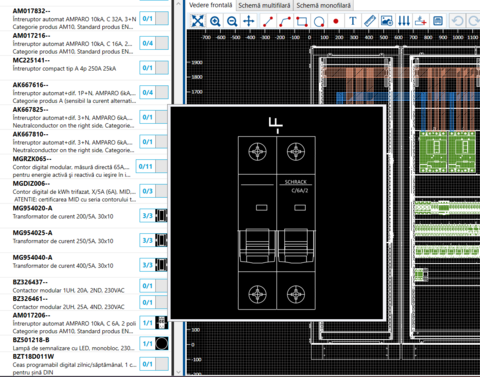Click the redo arrow icon
This screenshot has width=480, height=377.
tap(473, 21)
